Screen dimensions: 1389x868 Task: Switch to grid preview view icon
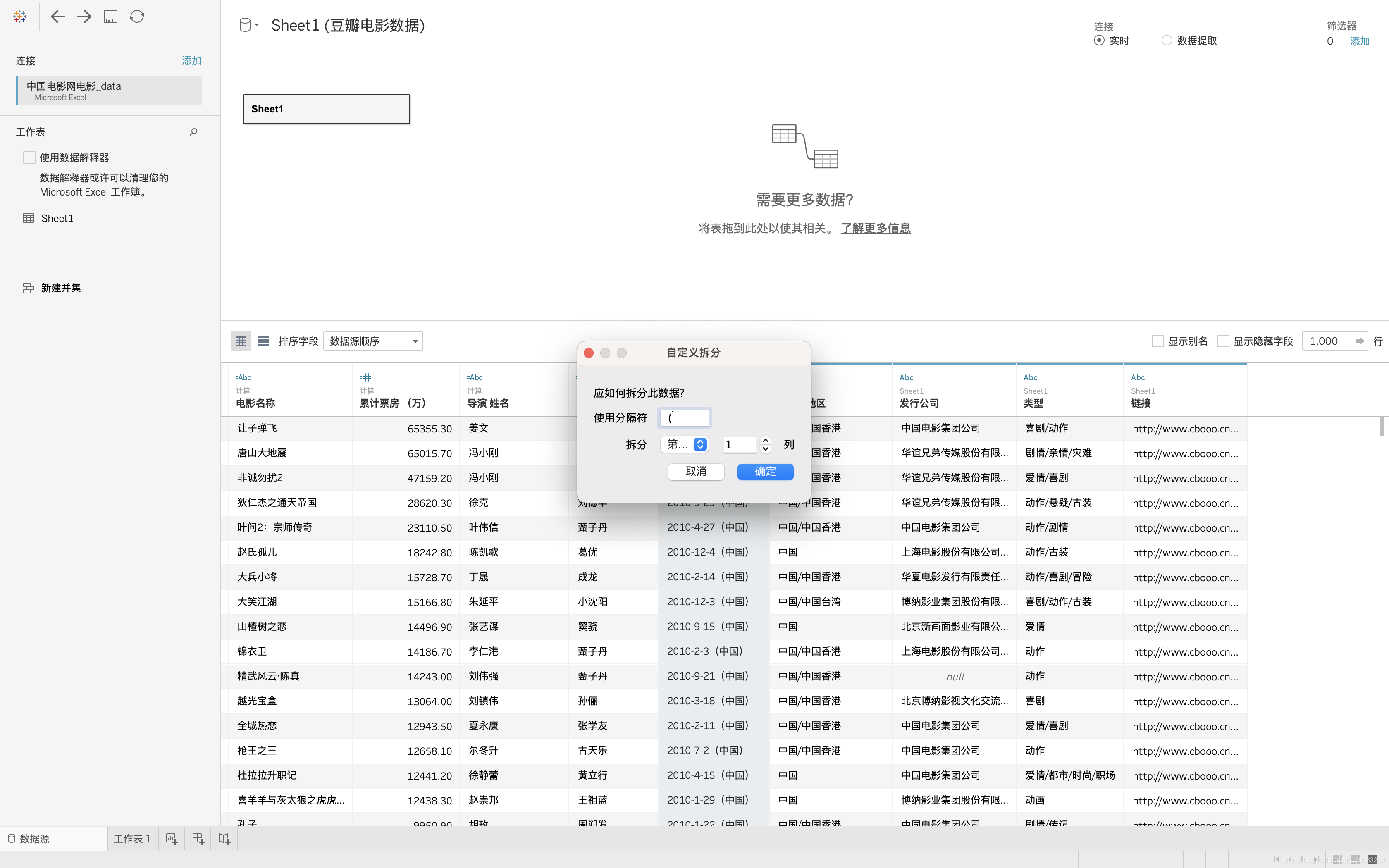click(x=241, y=341)
